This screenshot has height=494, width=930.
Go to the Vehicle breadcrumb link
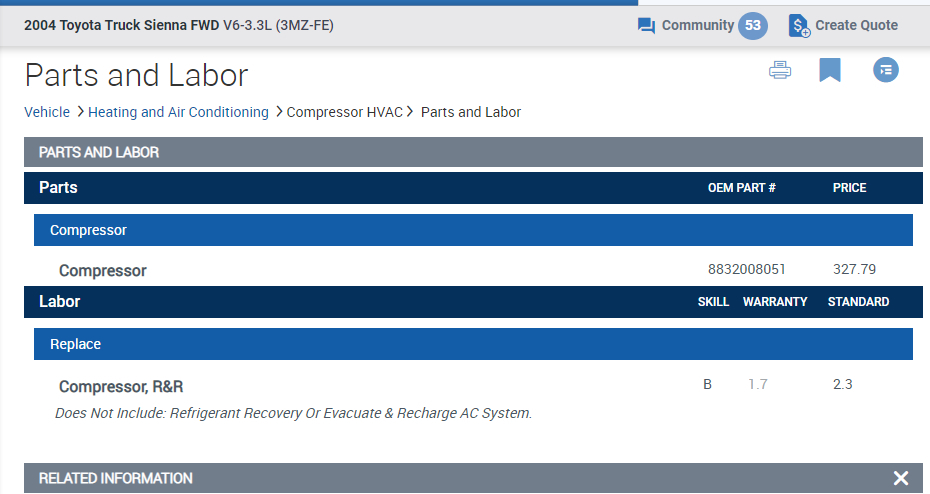[47, 112]
